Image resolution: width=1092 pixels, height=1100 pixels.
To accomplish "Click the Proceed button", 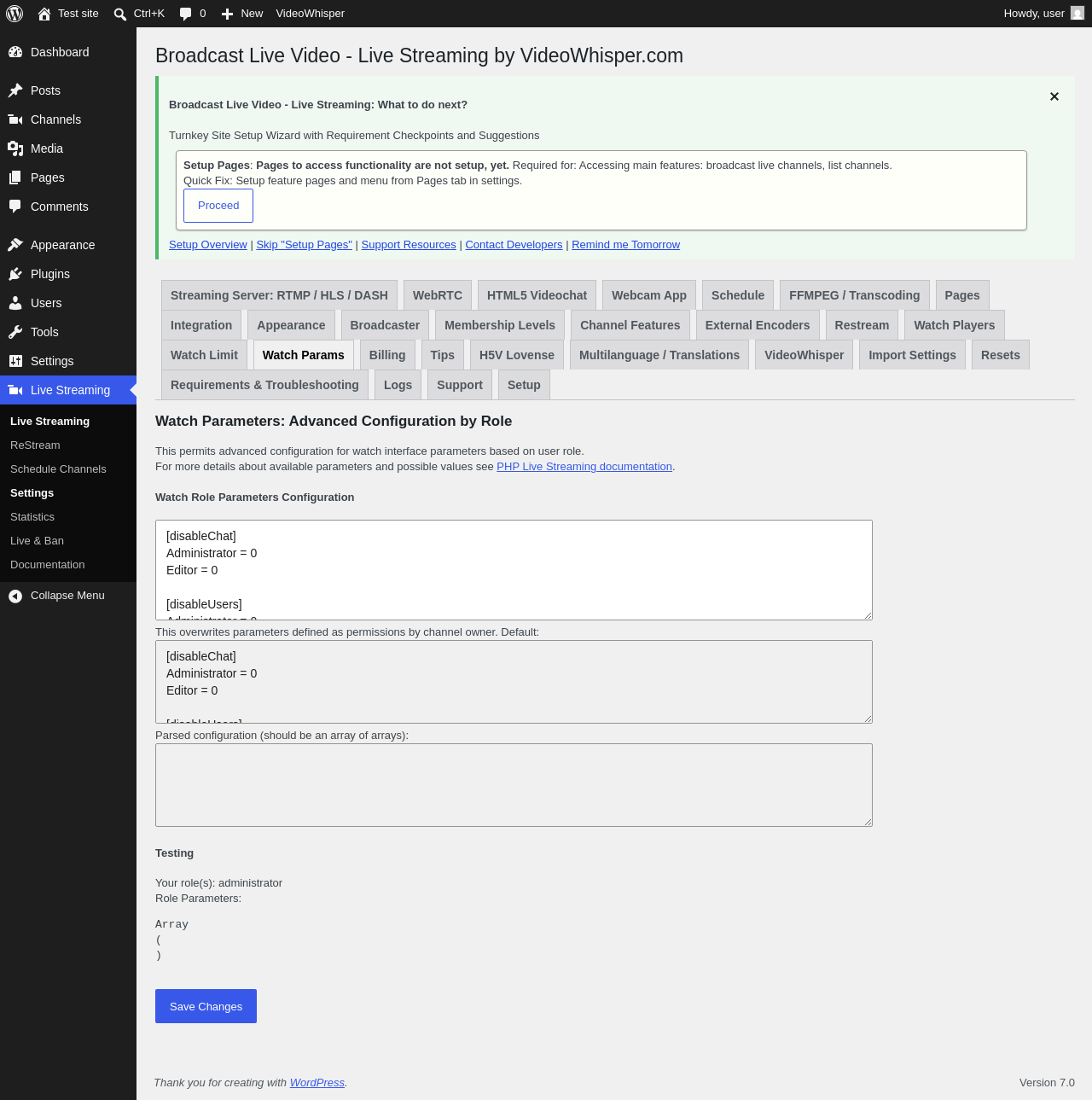I will [218, 206].
